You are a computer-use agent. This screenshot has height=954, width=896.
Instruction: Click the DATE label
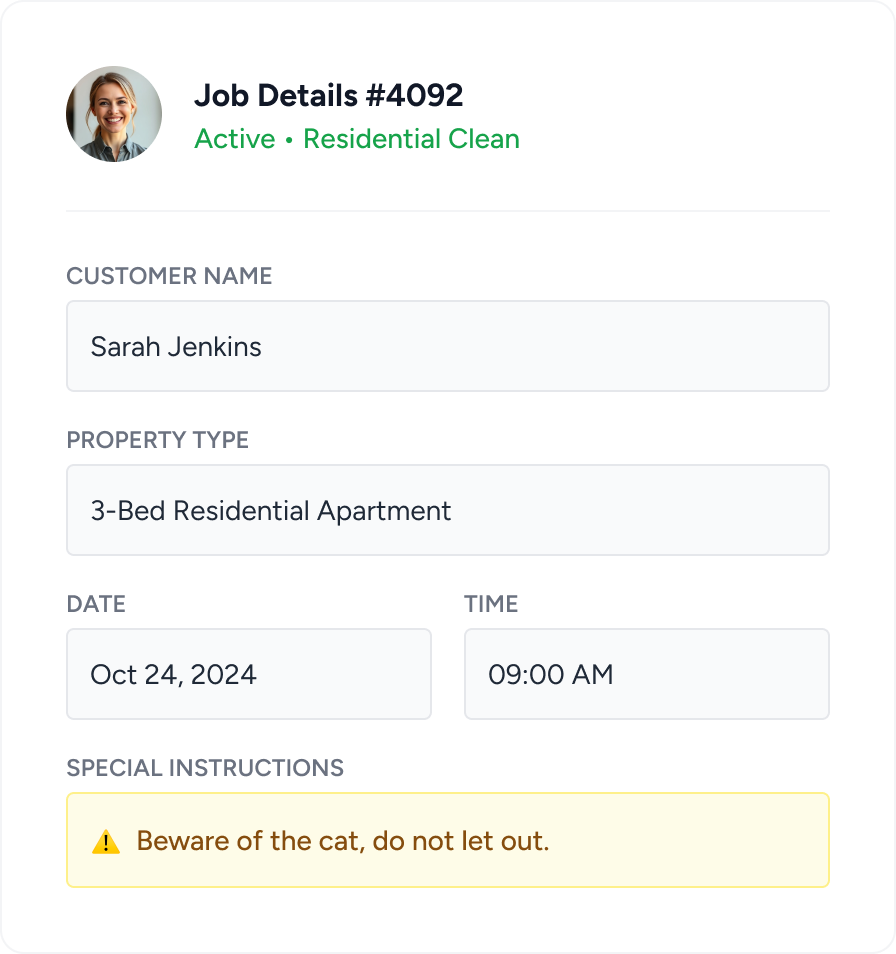(96, 604)
